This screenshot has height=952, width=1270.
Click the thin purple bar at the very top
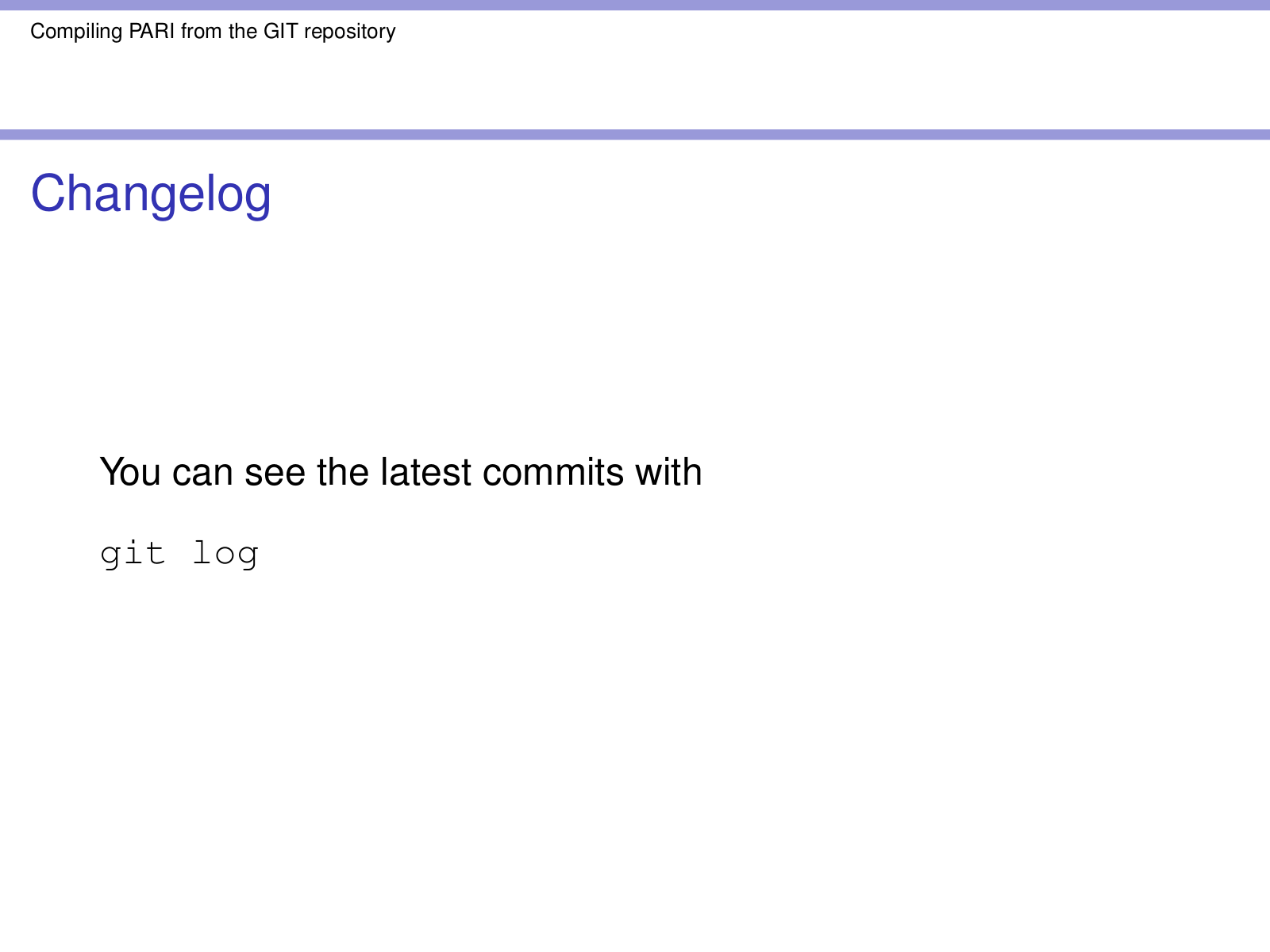point(635,5)
